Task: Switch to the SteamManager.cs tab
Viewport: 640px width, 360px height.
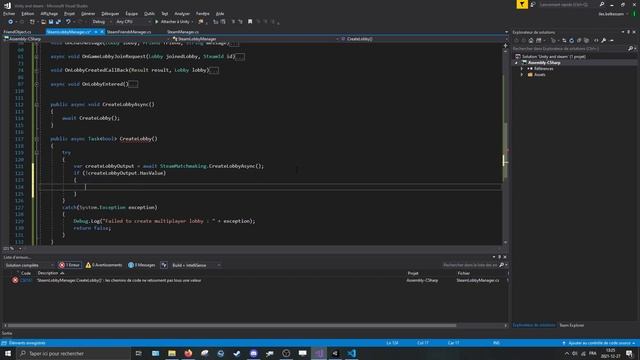Action: click(x=182, y=32)
